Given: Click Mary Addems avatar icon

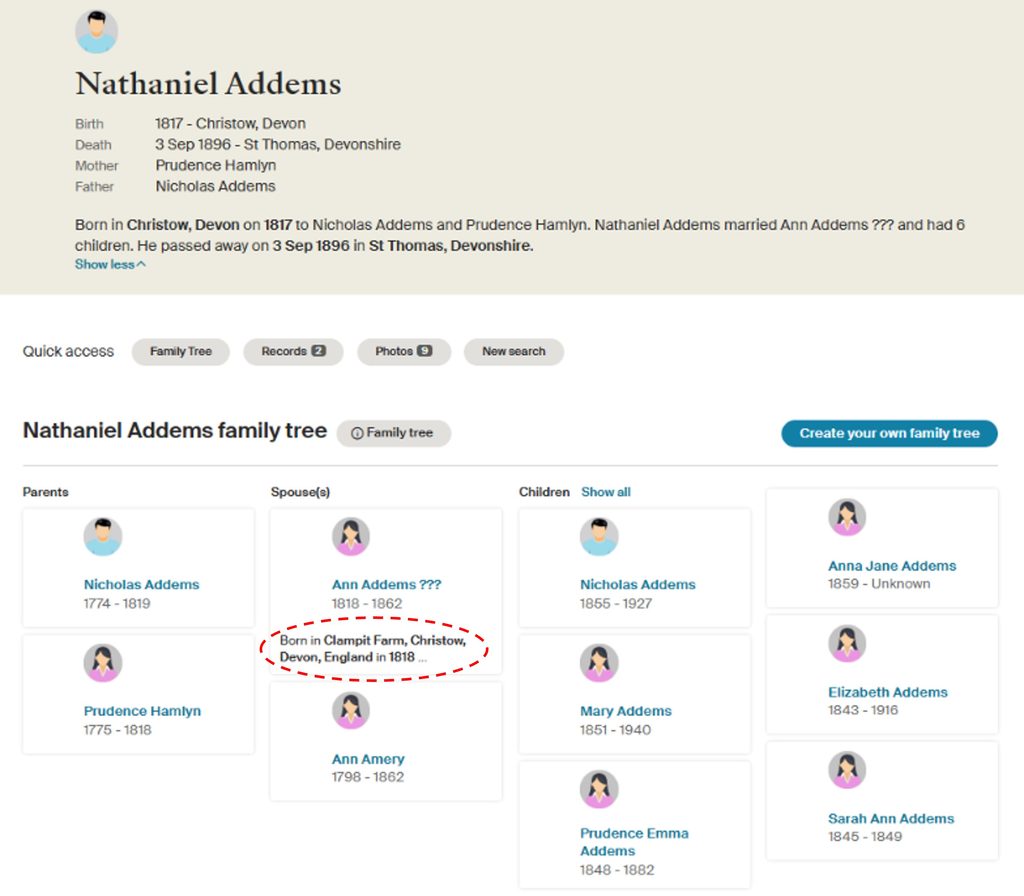Looking at the screenshot, I should [599, 663].
